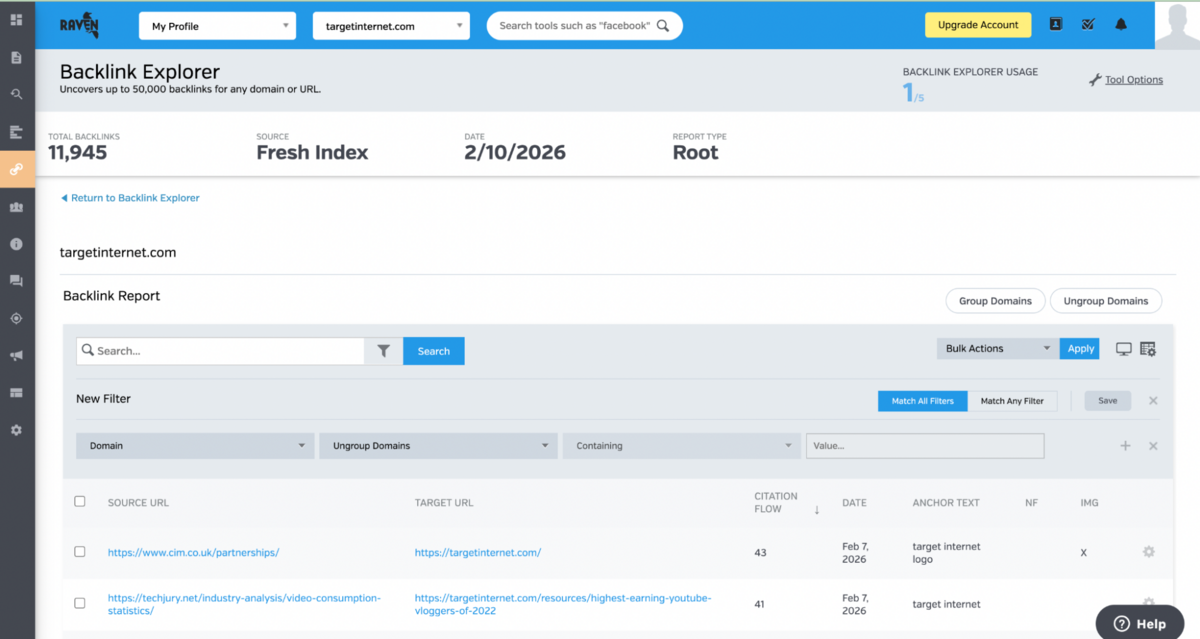This screenshot has width=1200, height=639.
Task: Open the Help chat button
Action: pyautogui.click(x=1140, y=623)
